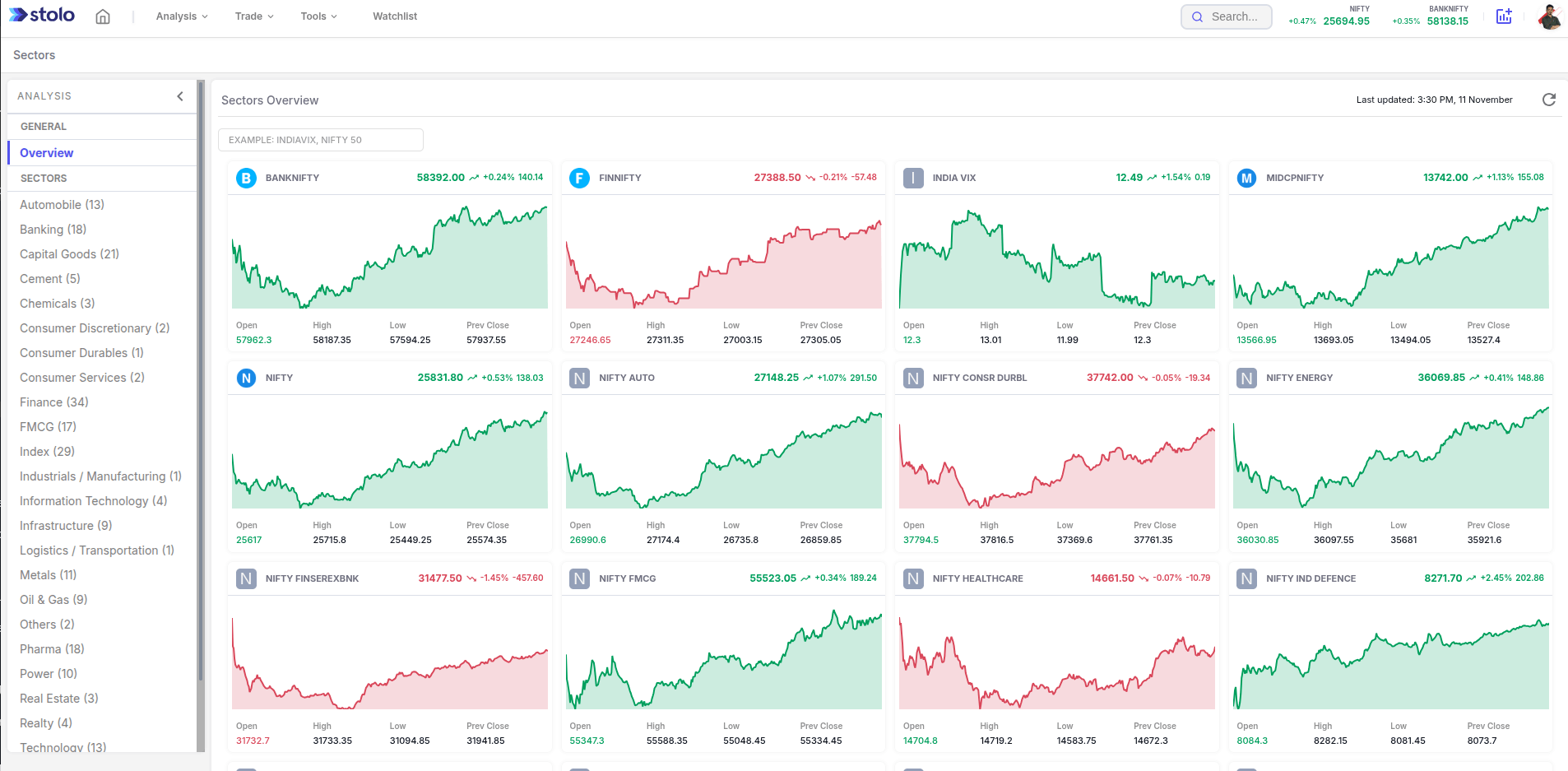Go to the Watchlist tab
The image size is (1568, 771).
point(395,16)
